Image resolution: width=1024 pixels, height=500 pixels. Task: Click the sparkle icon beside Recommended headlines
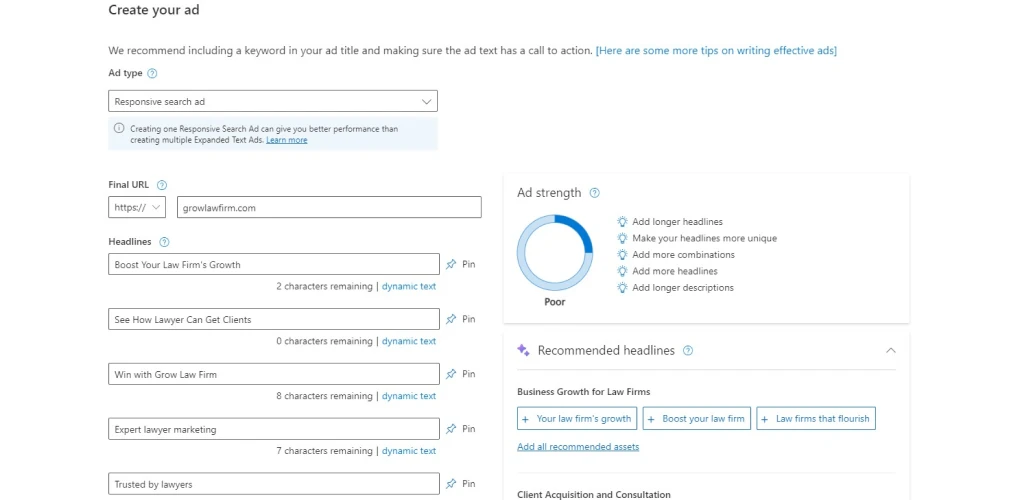[523, 350]
